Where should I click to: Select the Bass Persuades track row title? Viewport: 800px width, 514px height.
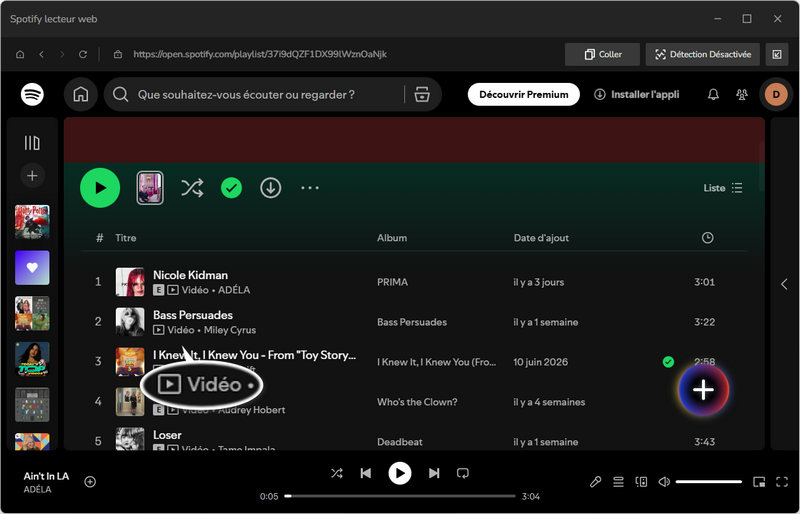click(193, 315)
